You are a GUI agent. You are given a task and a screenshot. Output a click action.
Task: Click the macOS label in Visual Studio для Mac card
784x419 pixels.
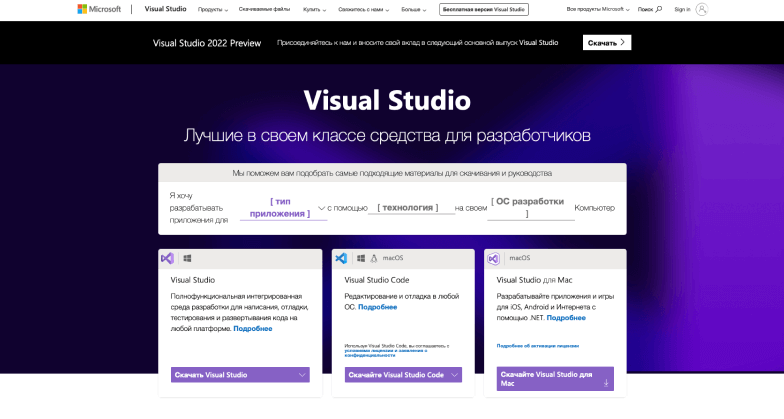click(x=520, y=258)
